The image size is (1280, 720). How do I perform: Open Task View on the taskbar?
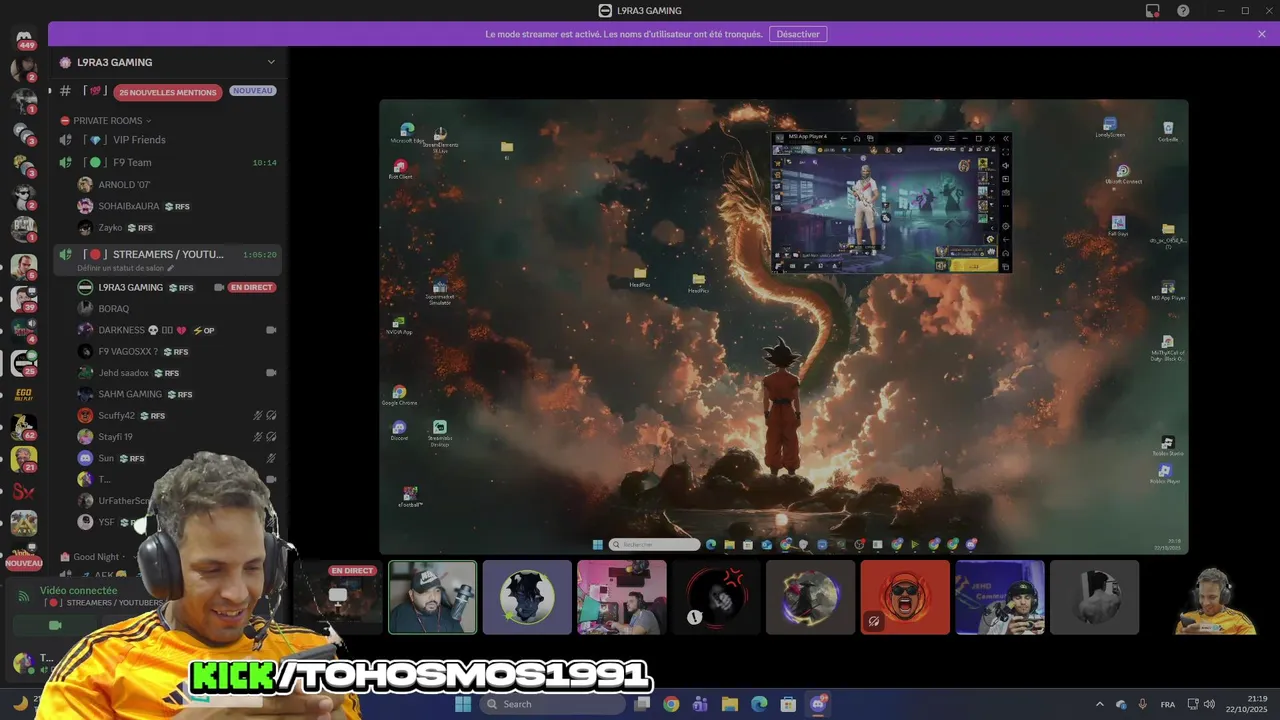643,704
